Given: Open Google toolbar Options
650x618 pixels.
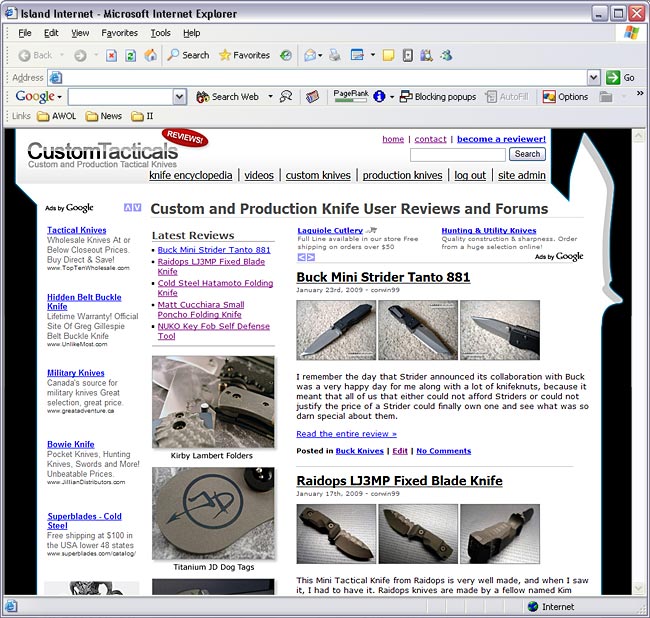Looking at the screenshot, I should pyautogui.click(x=565, y=97).
